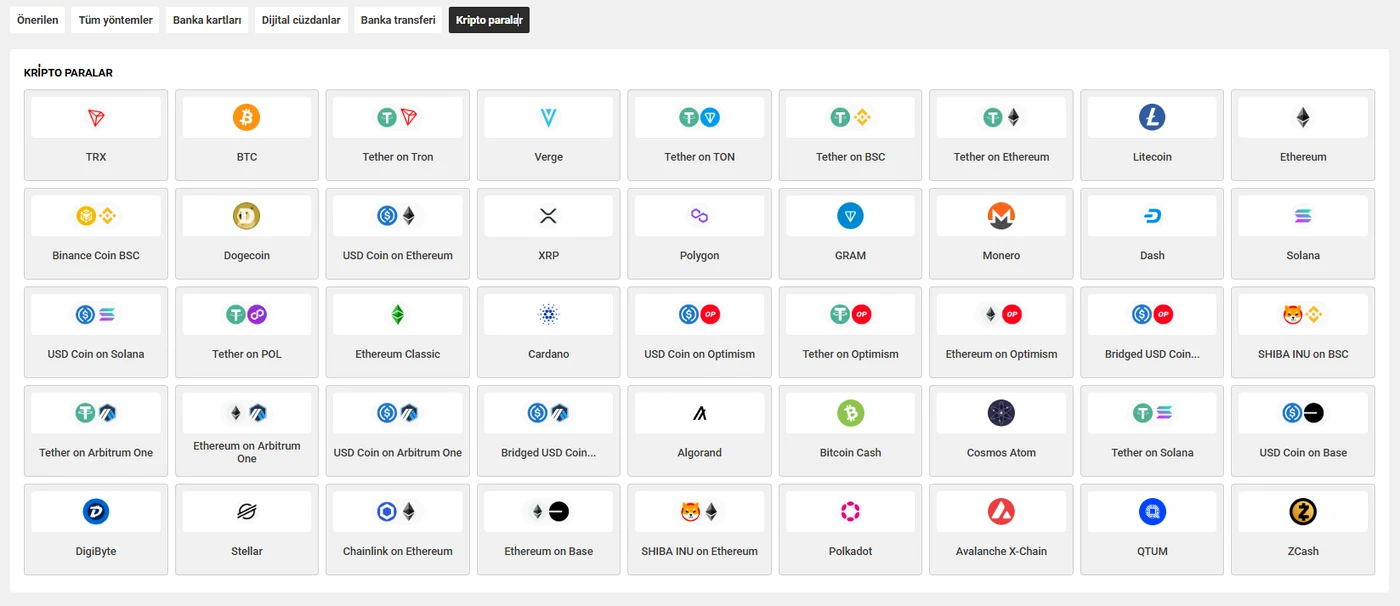Pick the Binance Coin BSC icon
The height and width of the screenshot is (606, 1400).
96,216
